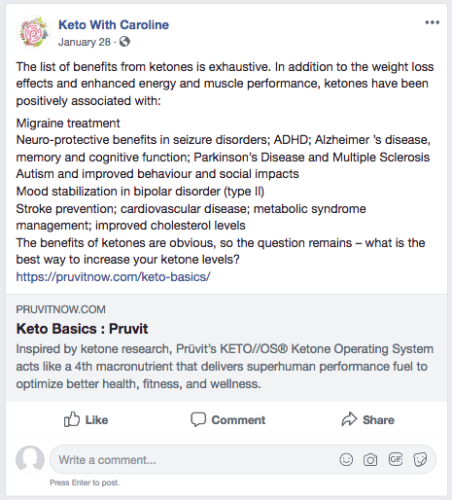Open the Keto With Caroline page name link

(x=114, y=25)
